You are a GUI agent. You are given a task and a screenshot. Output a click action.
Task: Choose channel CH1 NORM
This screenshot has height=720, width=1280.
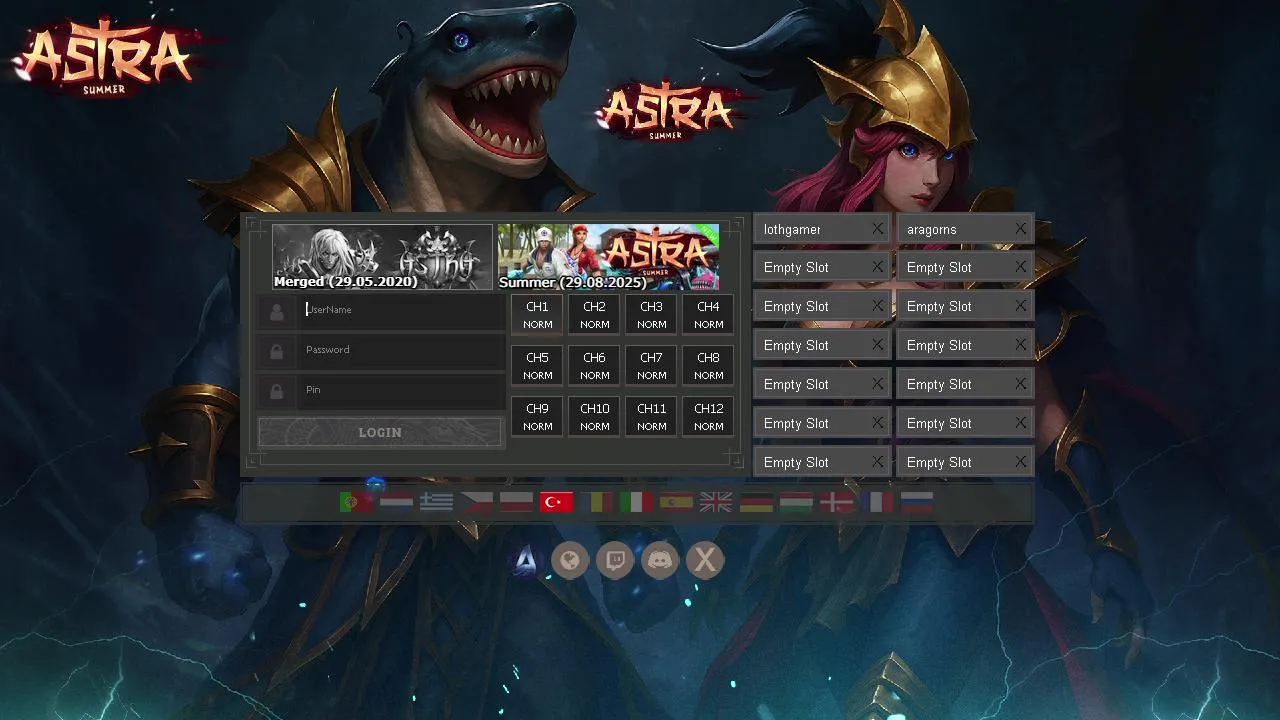pos(537,314)
